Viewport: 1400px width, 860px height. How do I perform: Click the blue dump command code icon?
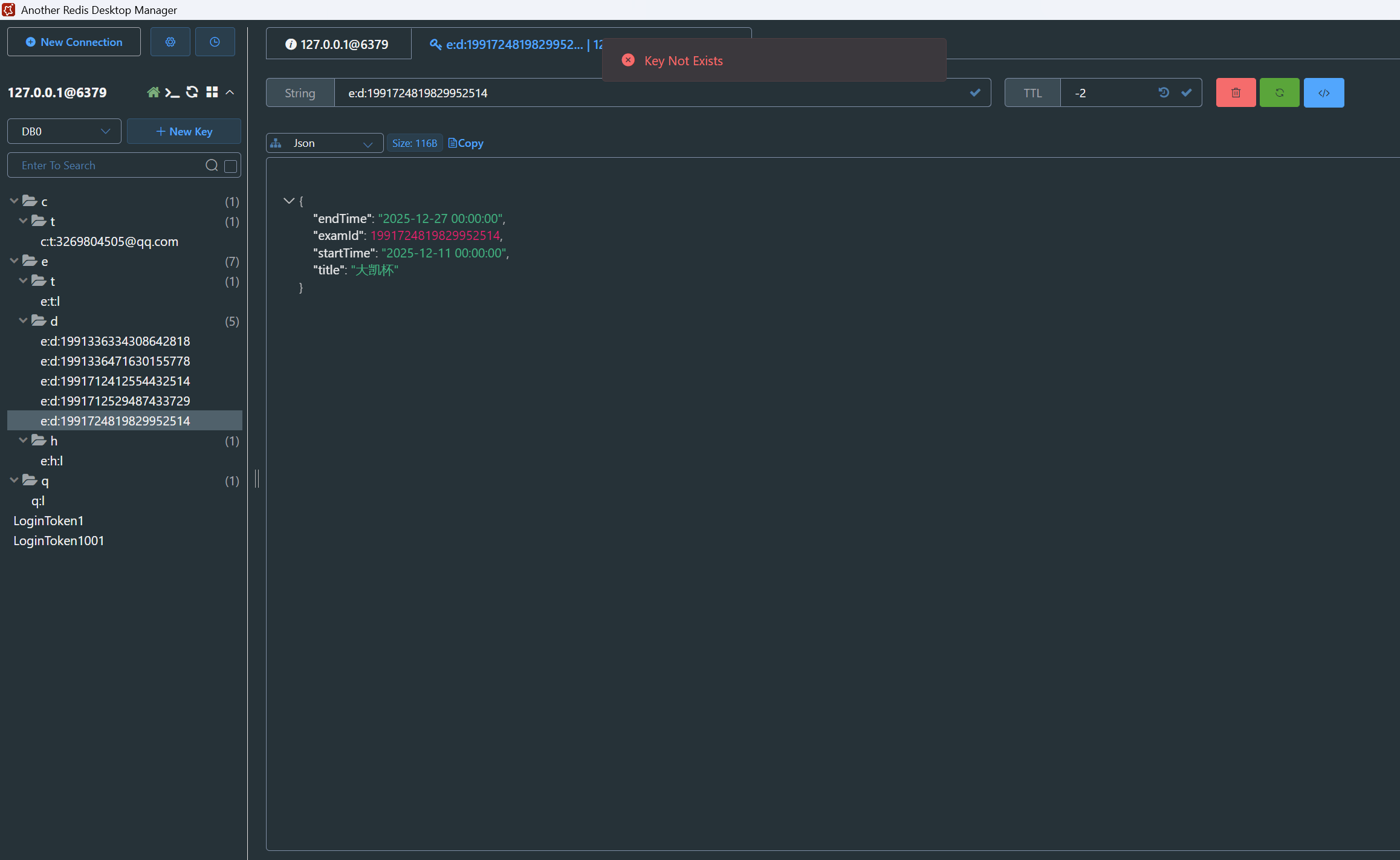point(1324,92)
